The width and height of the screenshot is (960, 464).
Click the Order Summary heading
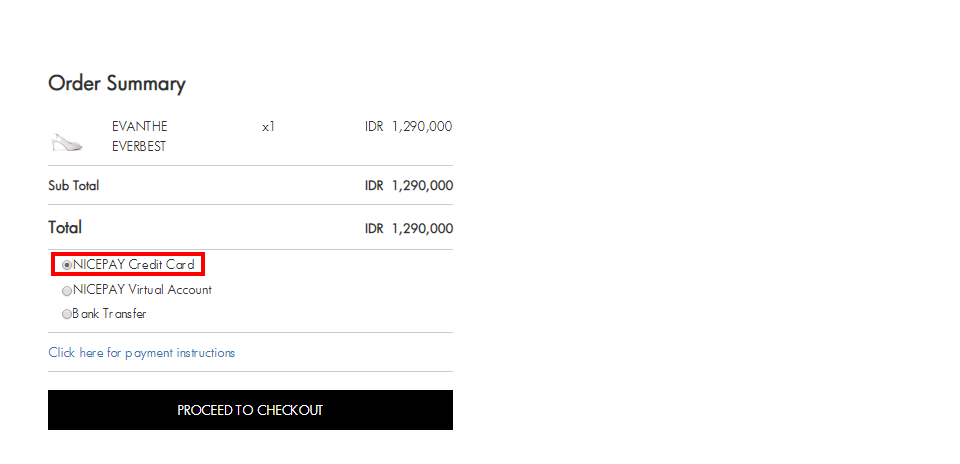click(117, 84)
